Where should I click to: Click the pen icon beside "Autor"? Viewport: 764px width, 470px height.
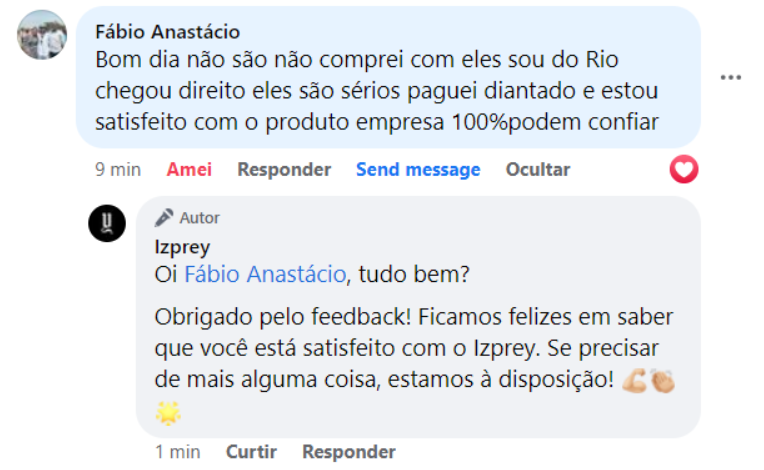coord(164,218)
